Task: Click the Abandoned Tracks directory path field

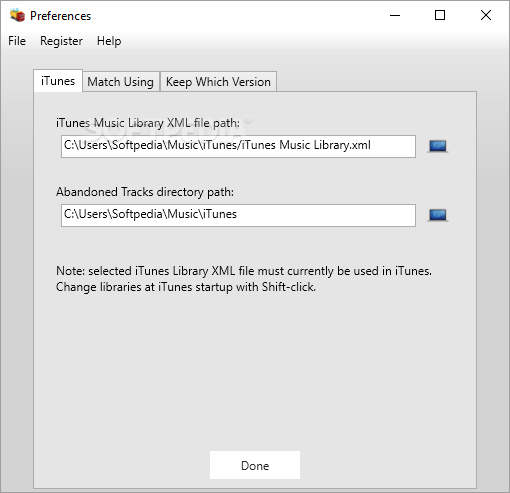Action: pos(238,215)
